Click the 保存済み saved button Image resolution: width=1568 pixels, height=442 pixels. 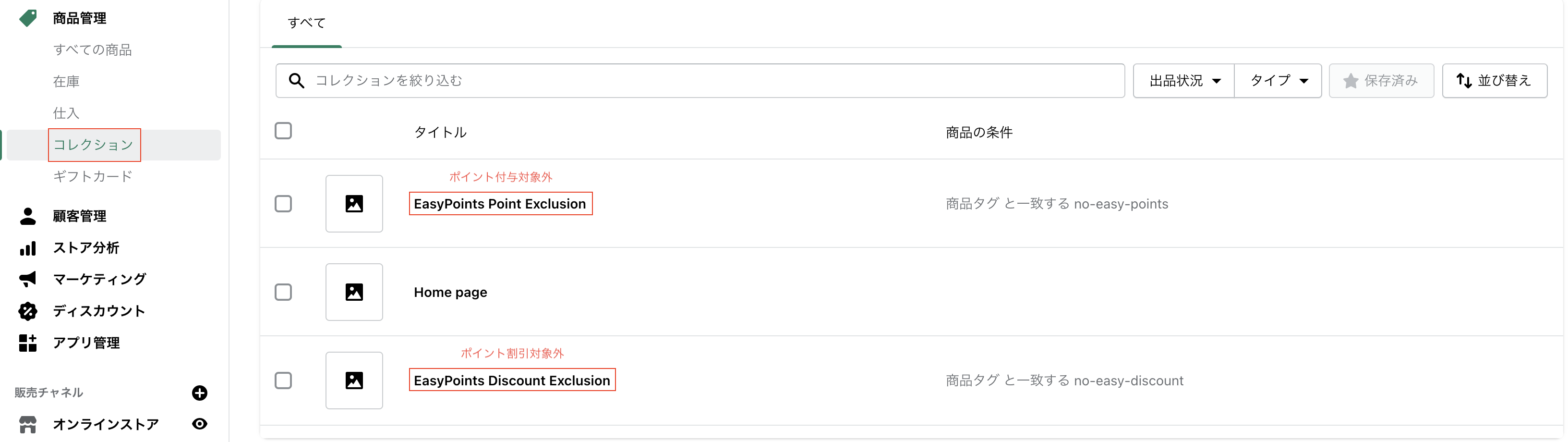coord(1381,80)
